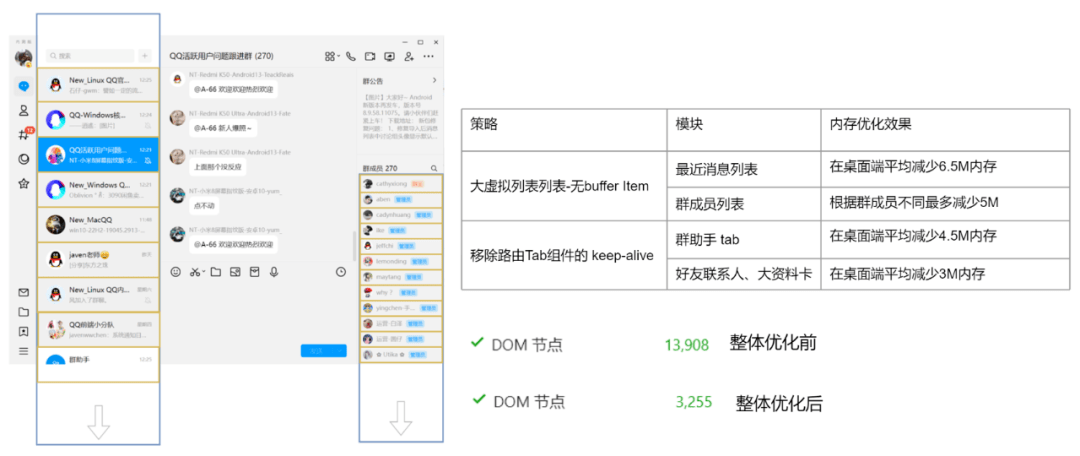Open the bookmark collection icon in sidebar
This screenshot has width=1080, height=456.
(23, 331)
